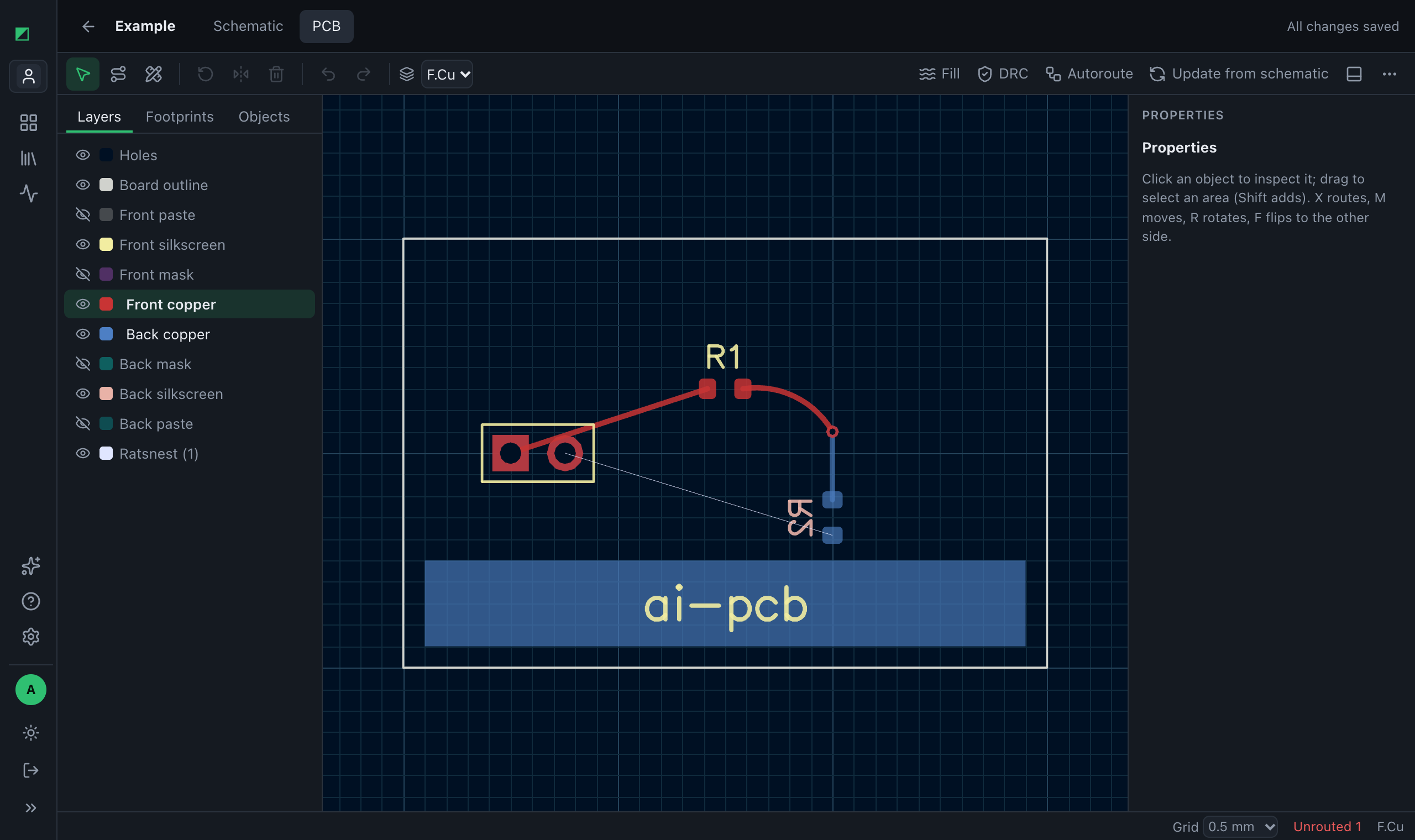1415x840 pixels.
Task: Open the activity waveform sidebar icon
Action: pyautogui.click(x=28, y=194)
